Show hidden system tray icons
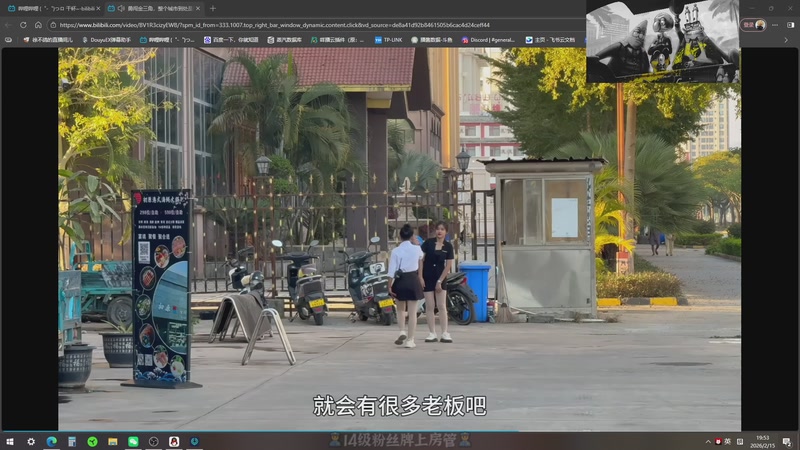Image resolution: width=800 pixels, height=450 pixels. click(x=708, y=442)
